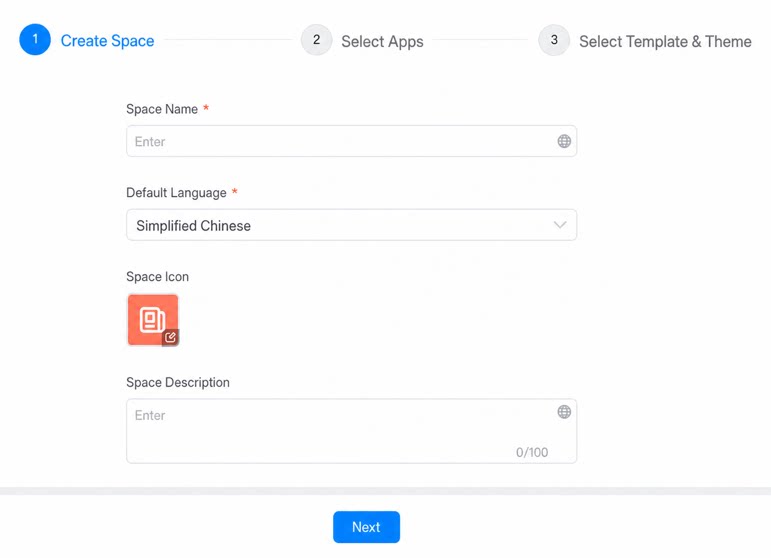Switch to the Select Apps step
Viewport: 771px width, 558px height.
tap(382, 42)
